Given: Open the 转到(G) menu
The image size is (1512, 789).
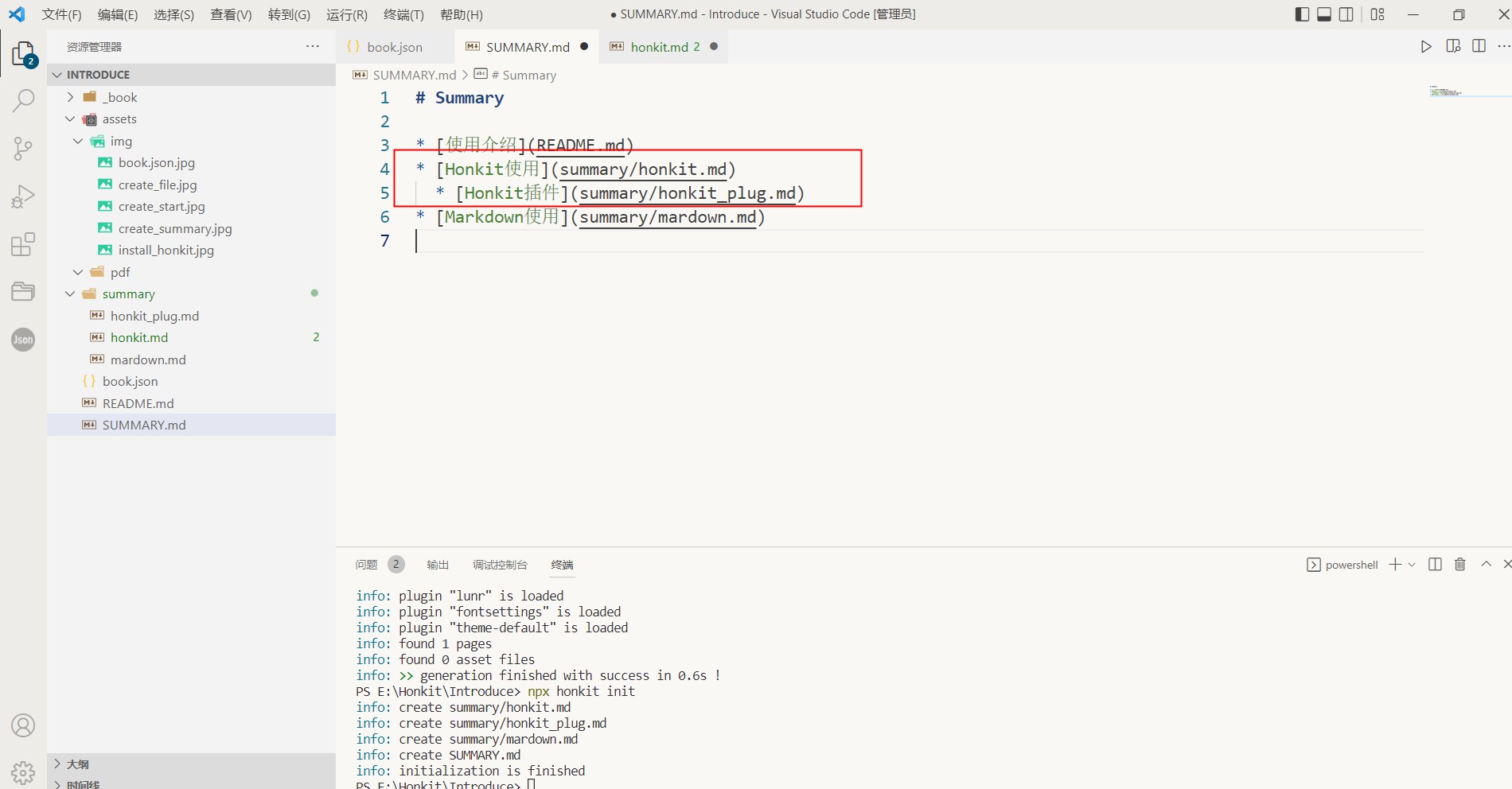Looking at the screenshot, I should coord(289,14).
